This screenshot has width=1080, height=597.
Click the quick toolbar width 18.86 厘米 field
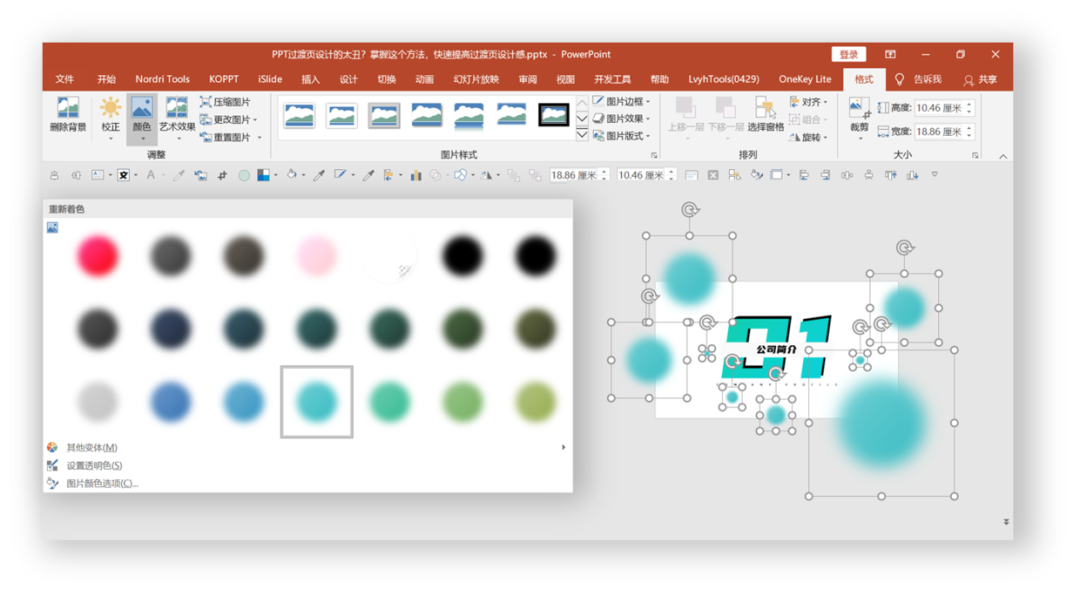pyautogui.click(x=578, y=176)
